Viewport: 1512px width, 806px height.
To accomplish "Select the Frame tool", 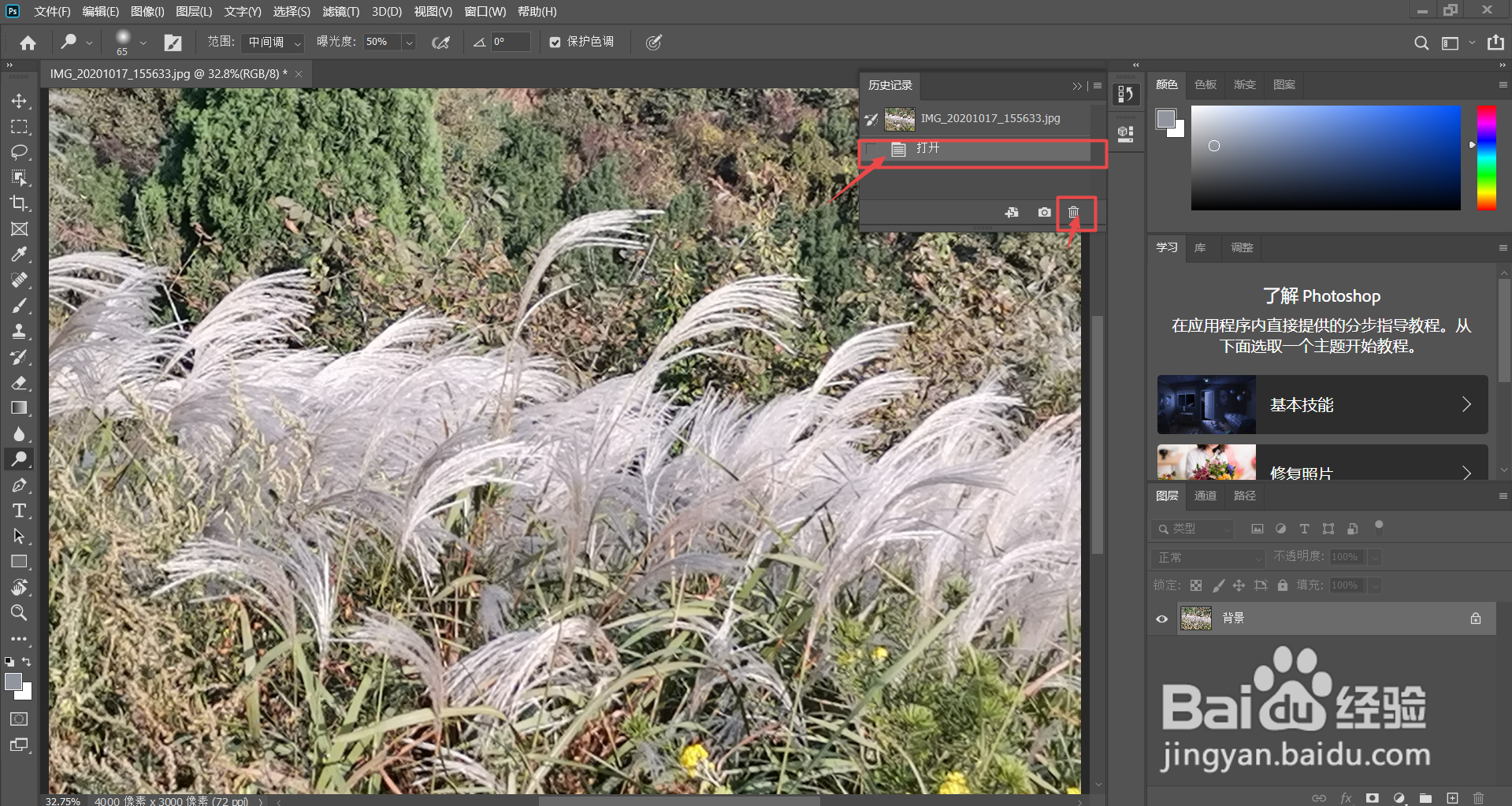I will [x=19, y=229].
